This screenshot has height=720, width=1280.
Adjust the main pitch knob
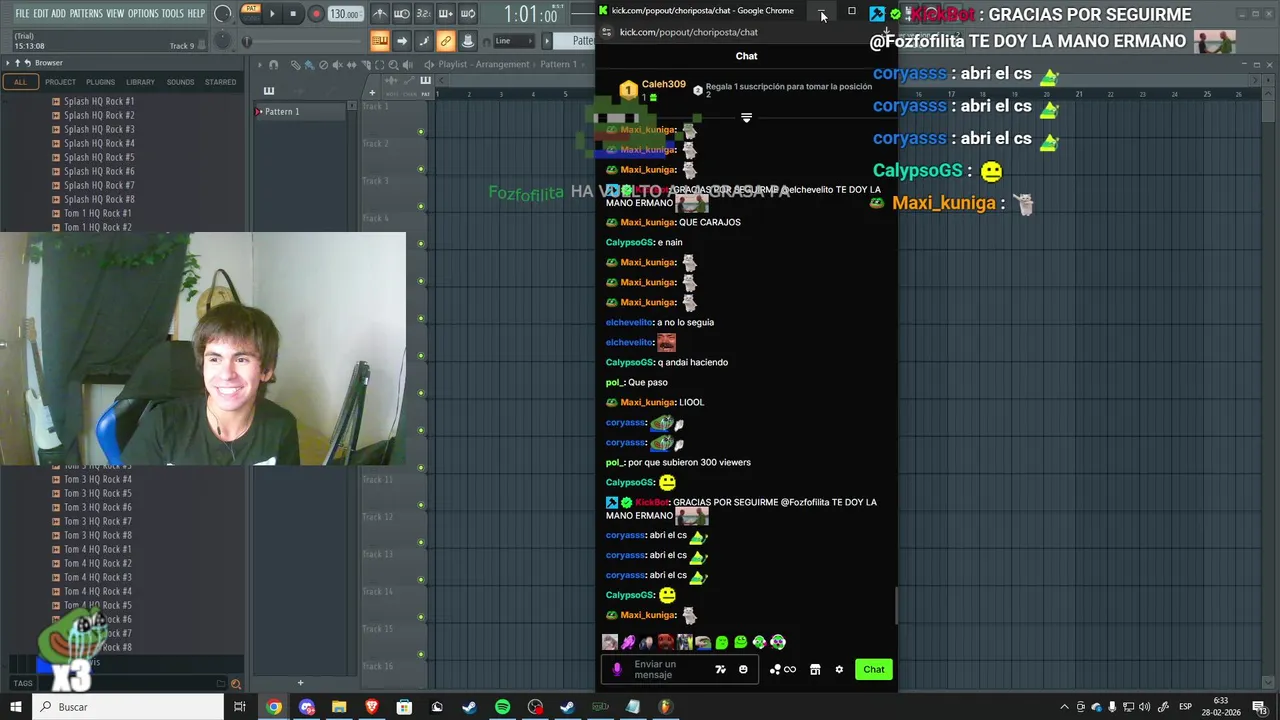(x=222, y=40)
